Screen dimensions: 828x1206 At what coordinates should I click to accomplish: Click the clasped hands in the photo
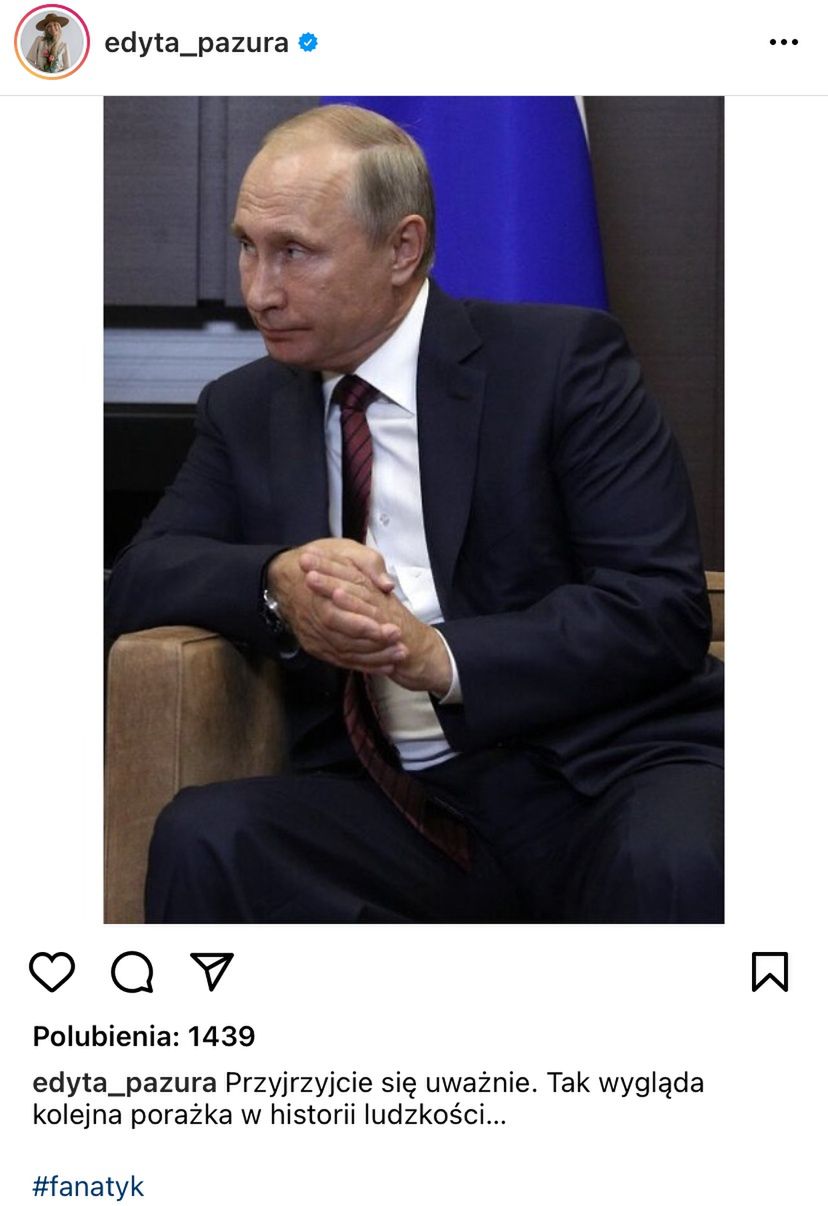[355, 610]
